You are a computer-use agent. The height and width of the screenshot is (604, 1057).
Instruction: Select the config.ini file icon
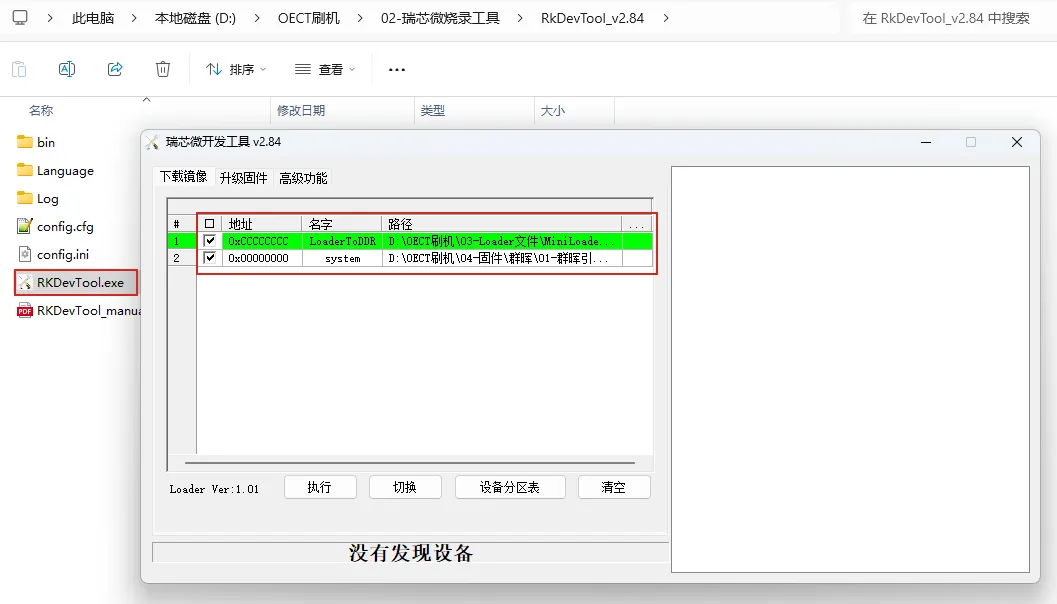click(25, 254)
